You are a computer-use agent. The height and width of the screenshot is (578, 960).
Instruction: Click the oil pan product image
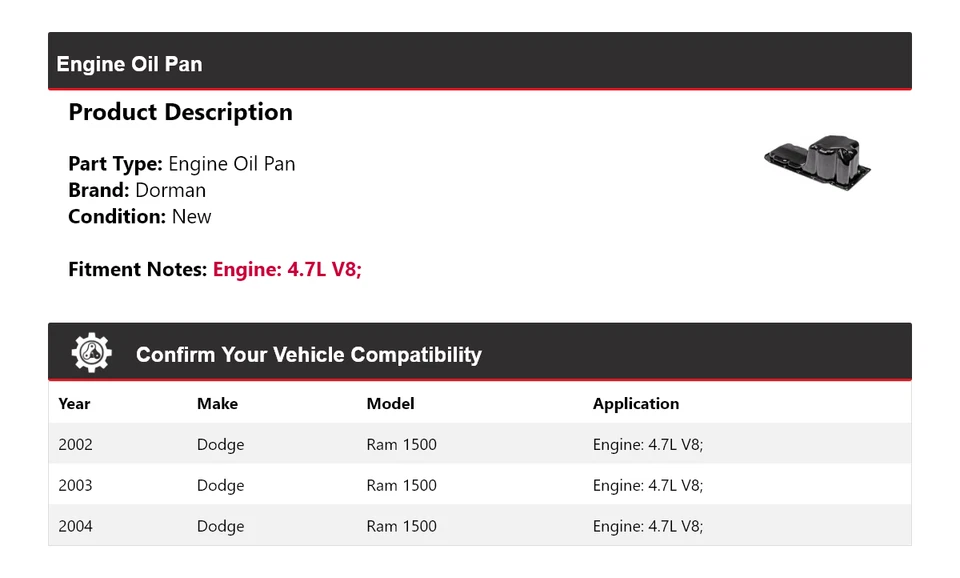pos(817,162)
